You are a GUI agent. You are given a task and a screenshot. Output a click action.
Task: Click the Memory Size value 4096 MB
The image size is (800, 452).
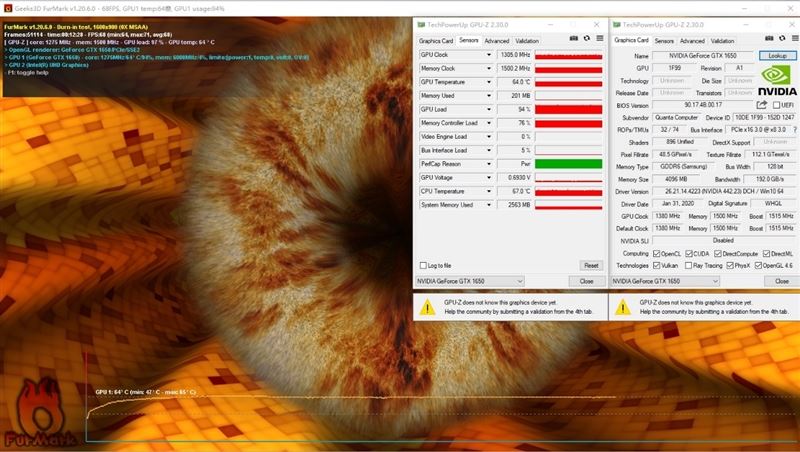[x=677, y=179]
